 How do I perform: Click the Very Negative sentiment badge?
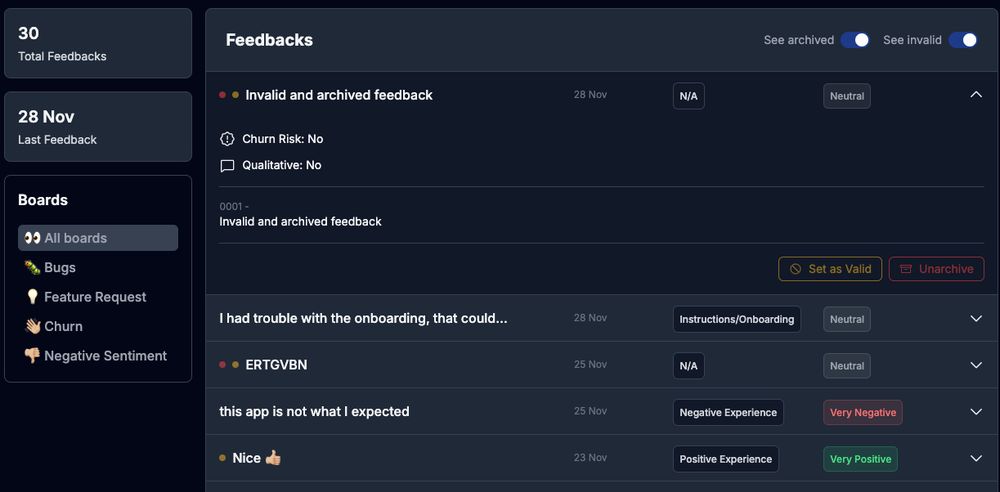[863, 412]
